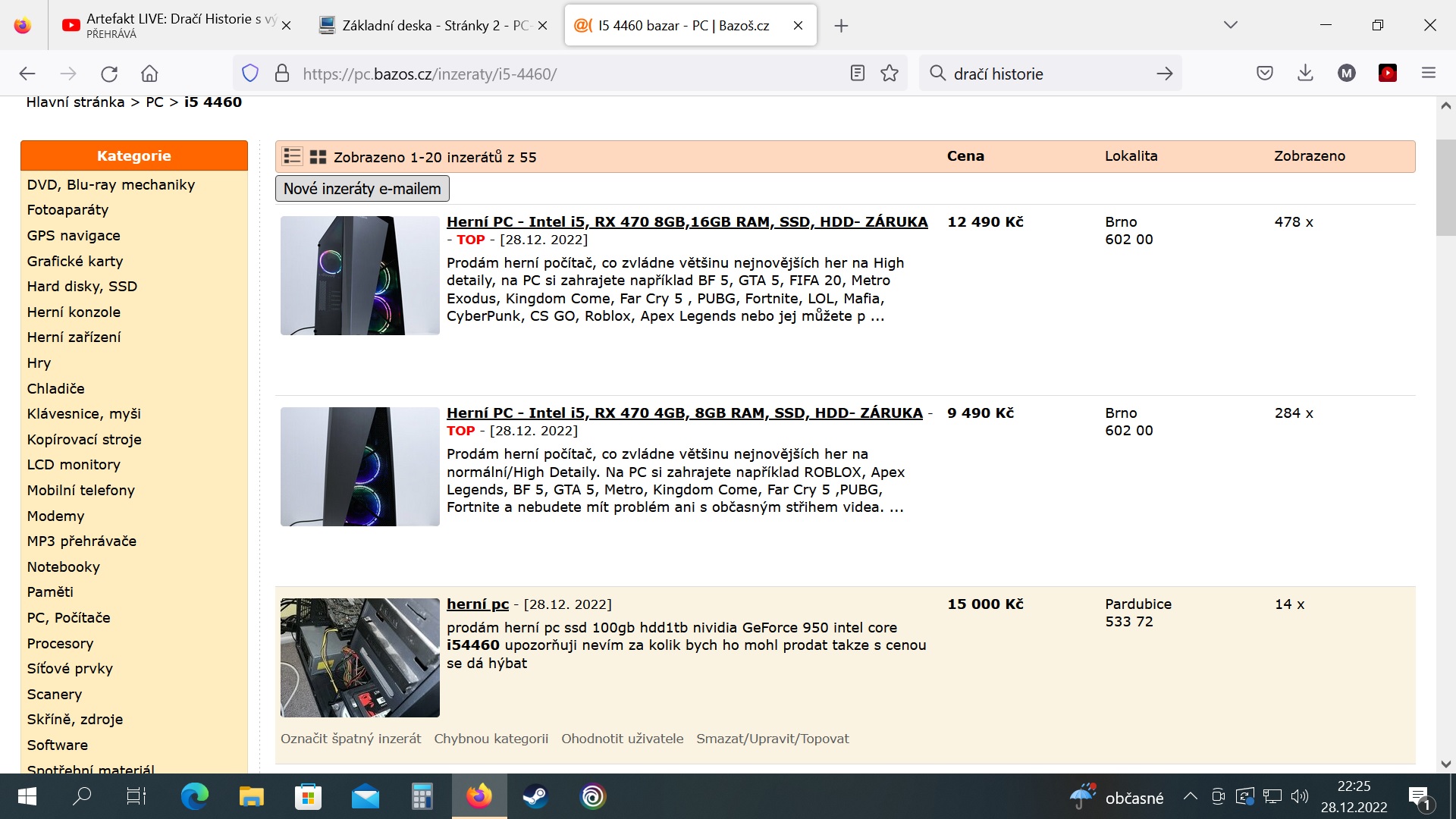Open Steam from the taskbar
The height and width of the screenshot is (819, 1456).
click(x=535, y=796)
